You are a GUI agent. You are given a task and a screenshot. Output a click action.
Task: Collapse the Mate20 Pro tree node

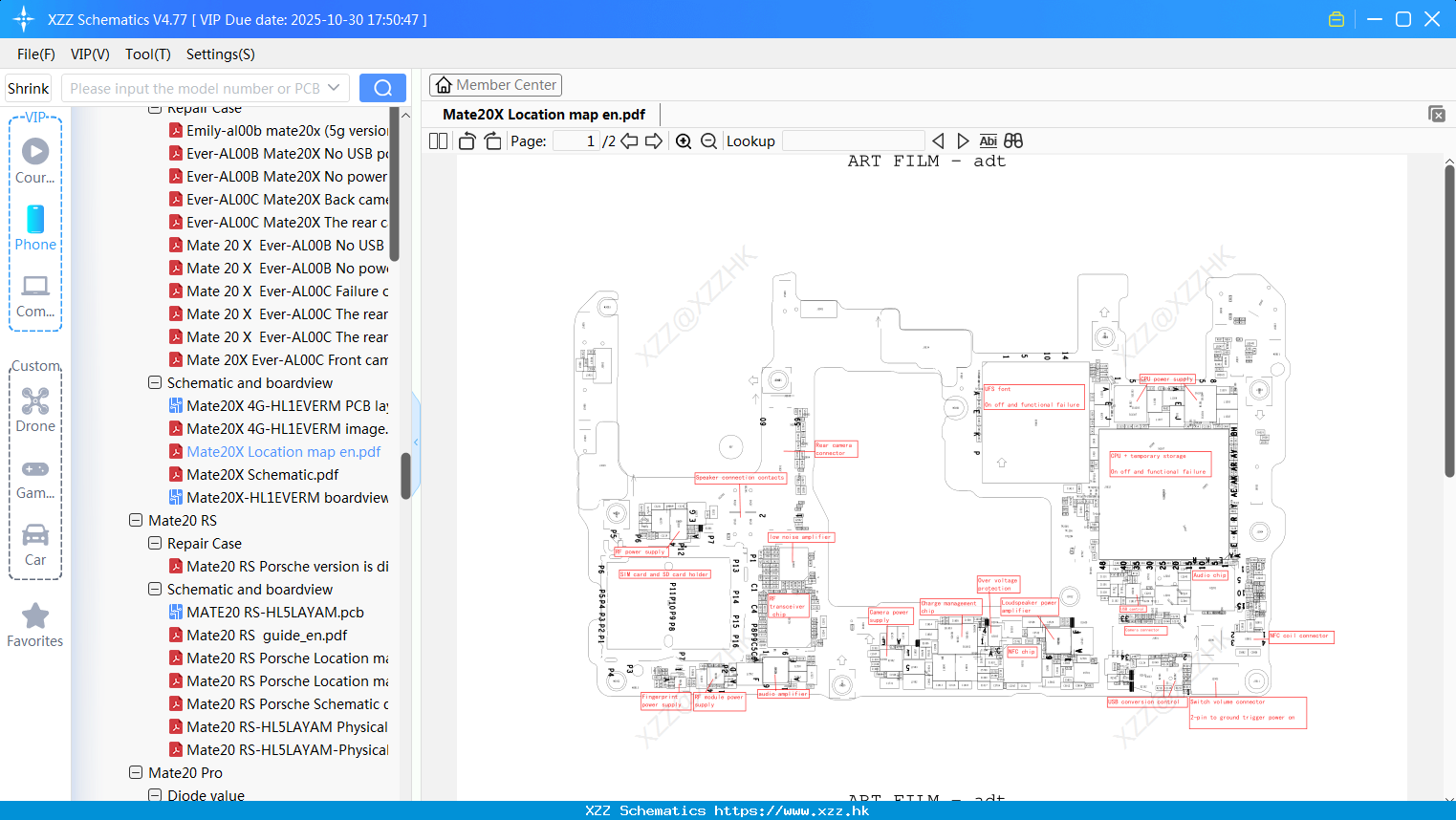tap(136, 772)
